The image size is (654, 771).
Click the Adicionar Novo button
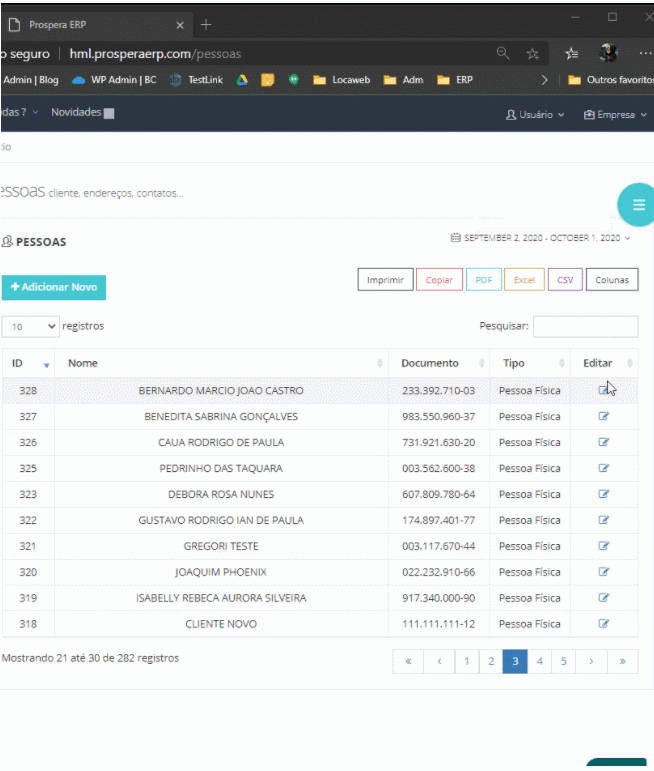tap(54, 287)
